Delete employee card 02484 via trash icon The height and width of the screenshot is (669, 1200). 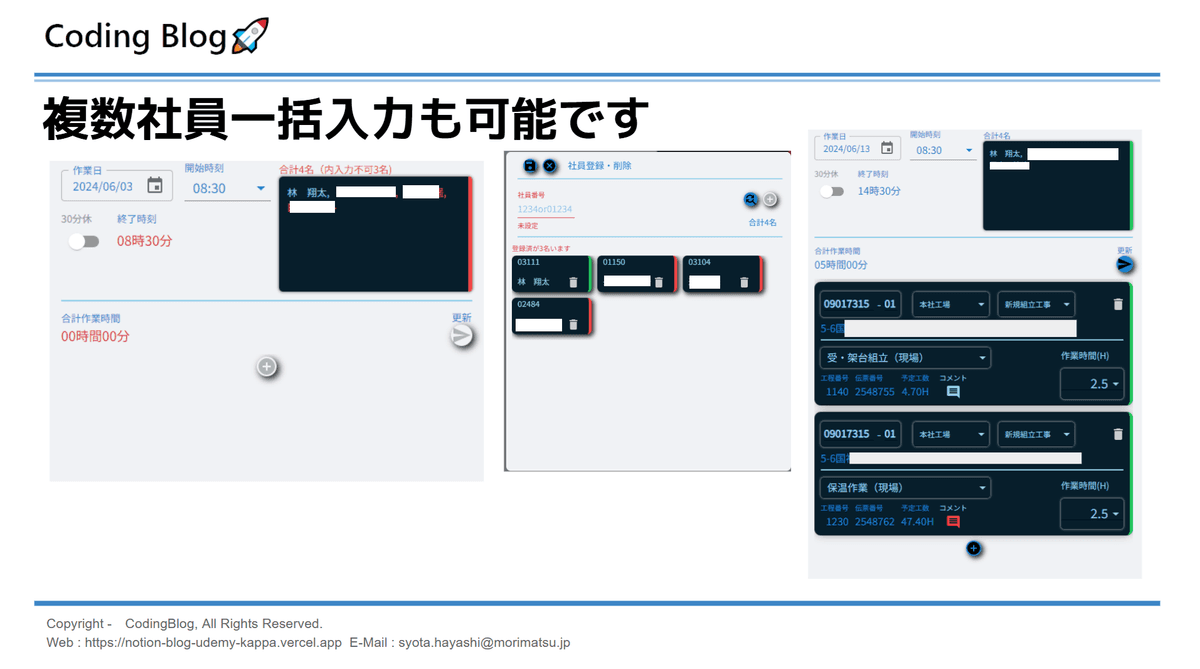coord(572,323)
